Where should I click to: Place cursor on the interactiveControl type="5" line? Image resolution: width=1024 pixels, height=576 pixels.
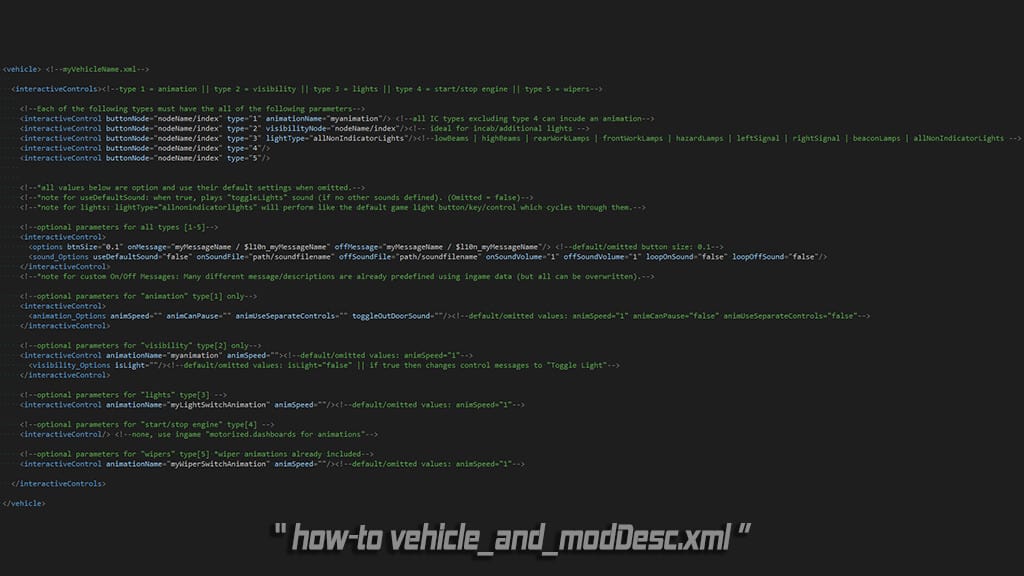click(x=140, y=158)
